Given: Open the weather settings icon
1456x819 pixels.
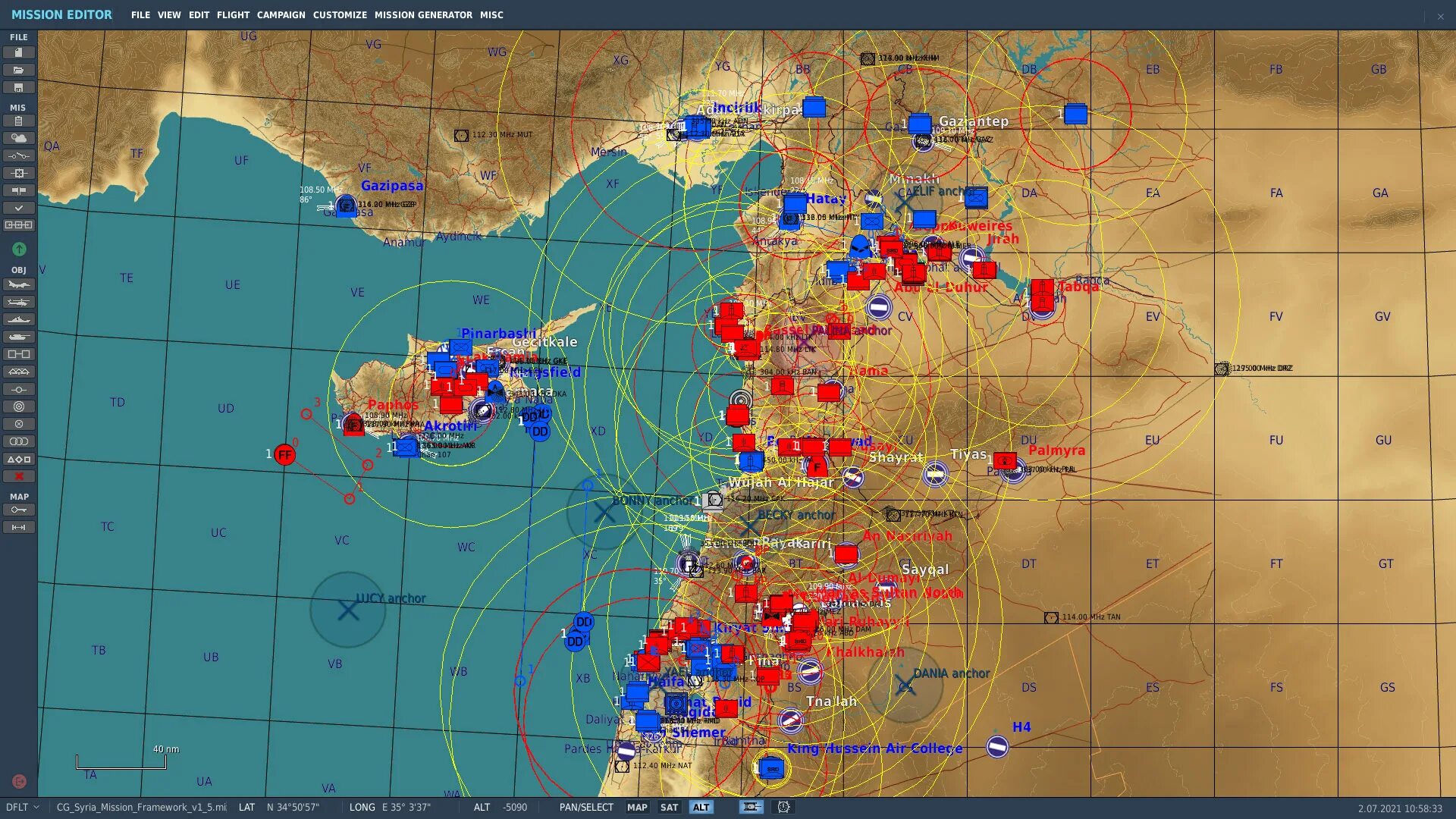Looking at the screenshot, I should click(x=19, y=138).
